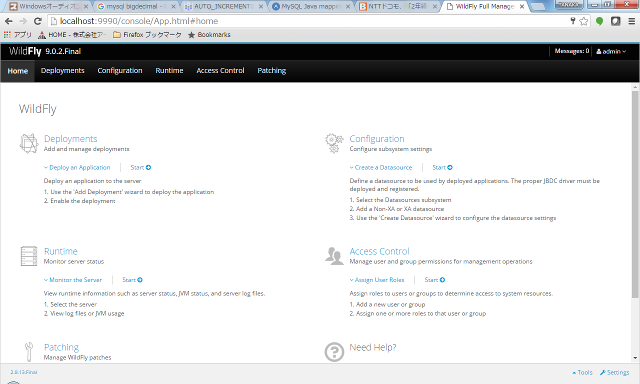Image resolution: width=640 pixels, height=384 pixels.
Task: Expand the Tools panel in footer
Action: pos(582,373)
